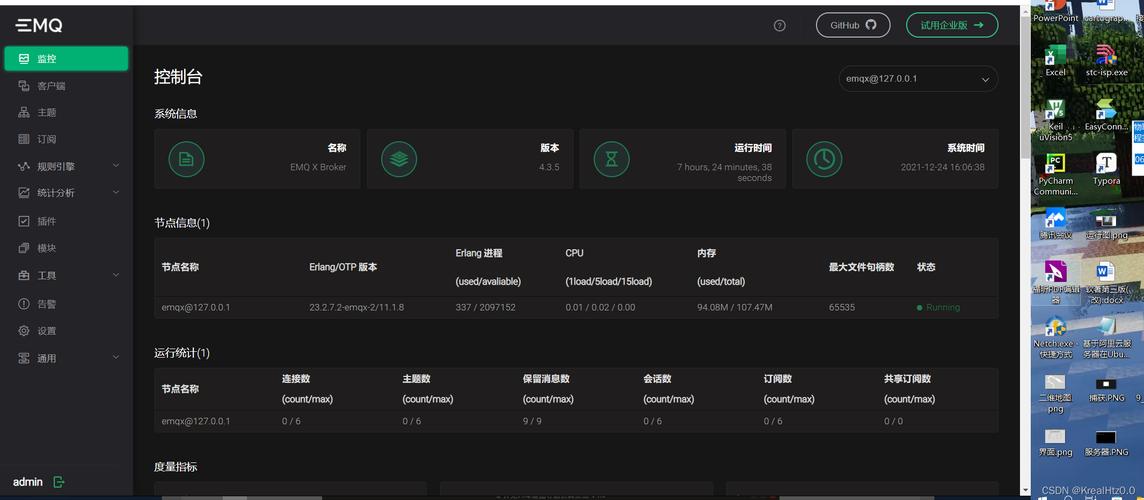The image size is (1144, 500).
Task: Click the 0 / 0 shared subscriptions value
Action: [893, 421]
